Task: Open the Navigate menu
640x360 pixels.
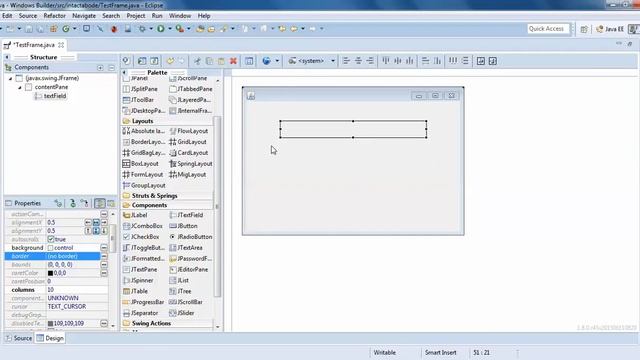Action: [84, 16]
